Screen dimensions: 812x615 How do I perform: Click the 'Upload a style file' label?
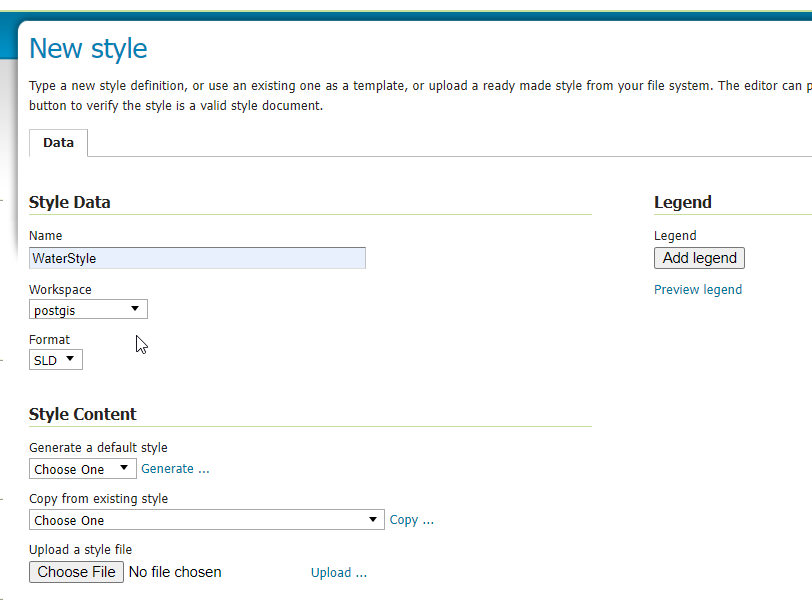pos(80,550)
